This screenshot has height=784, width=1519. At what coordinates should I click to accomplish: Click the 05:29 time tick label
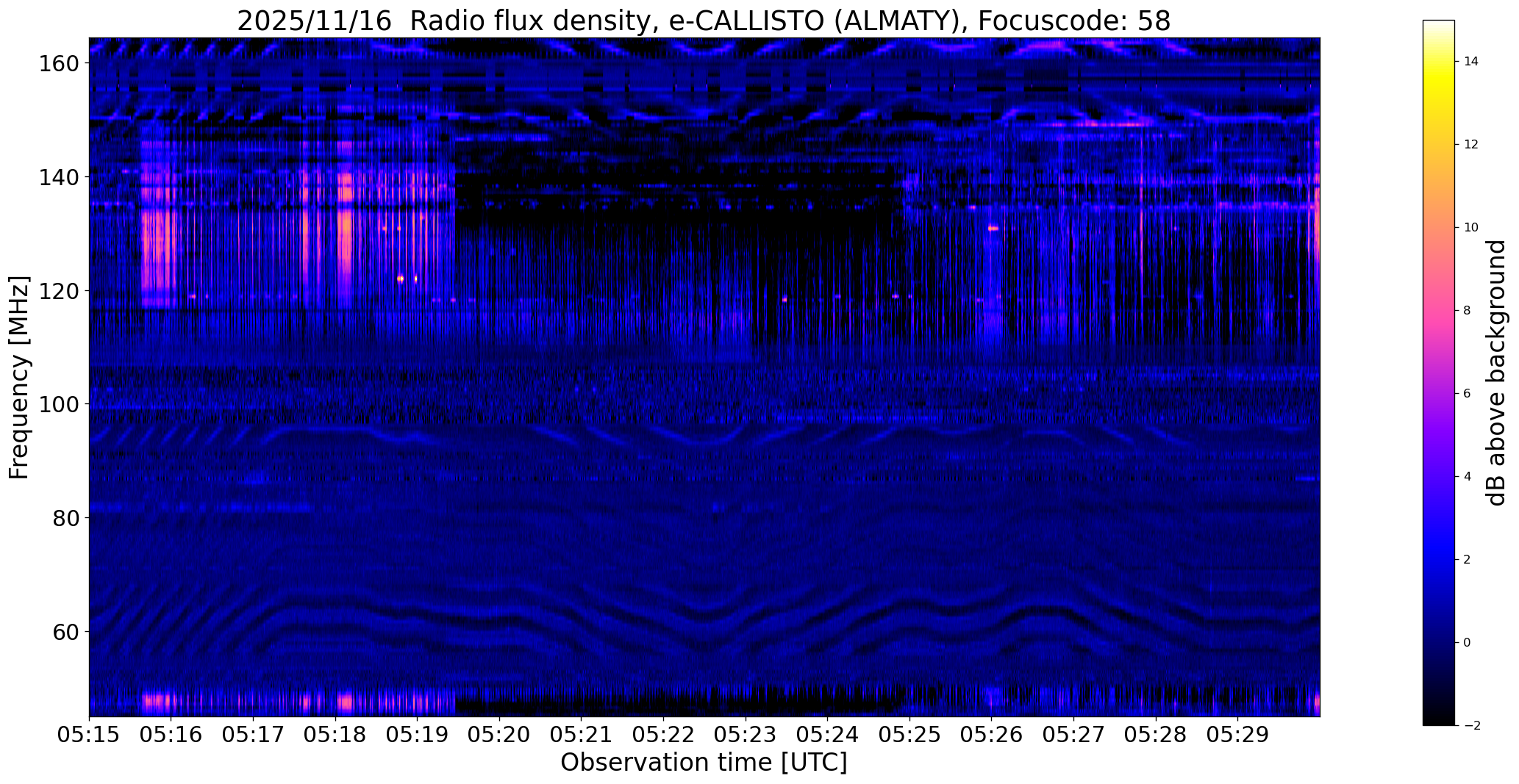coord(1238,734)
